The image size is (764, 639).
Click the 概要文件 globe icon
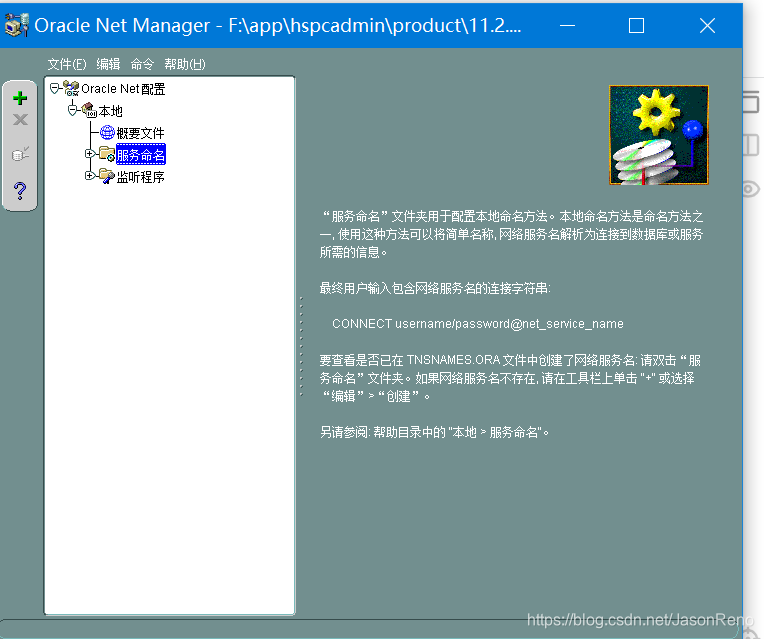click(107, 132)
